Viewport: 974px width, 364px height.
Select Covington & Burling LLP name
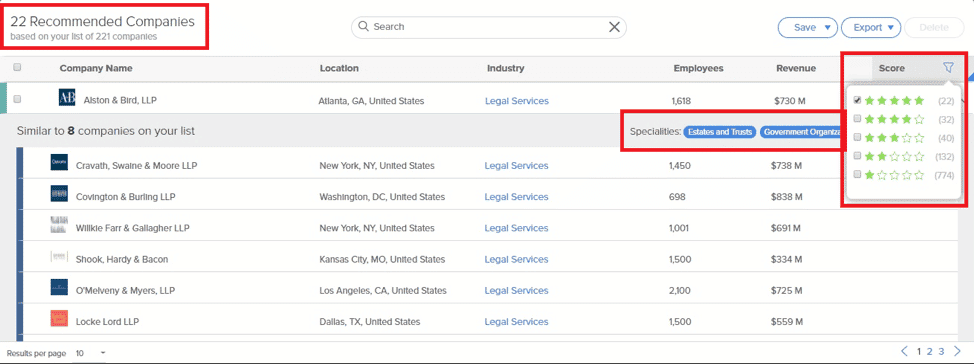[125, 197]
